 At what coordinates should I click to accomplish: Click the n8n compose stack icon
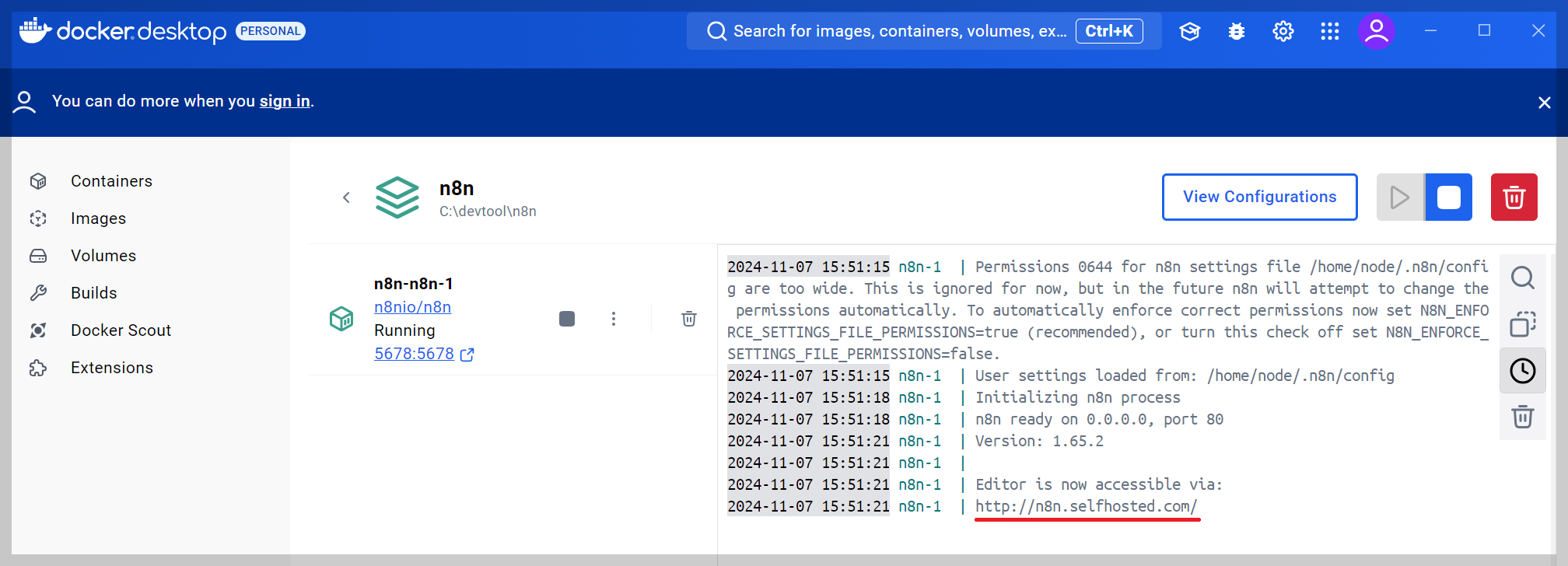point(397,197)
